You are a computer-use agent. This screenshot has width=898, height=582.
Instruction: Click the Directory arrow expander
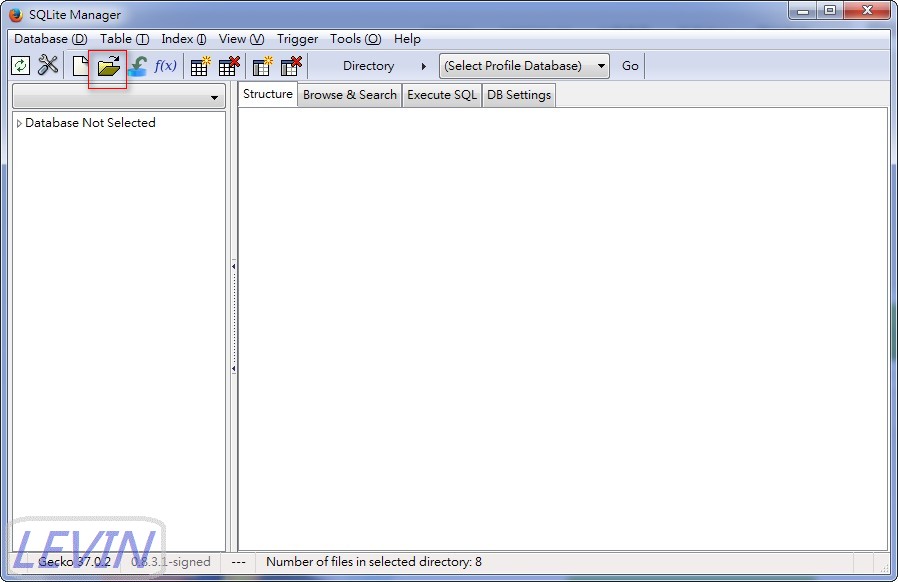[423, 66]
